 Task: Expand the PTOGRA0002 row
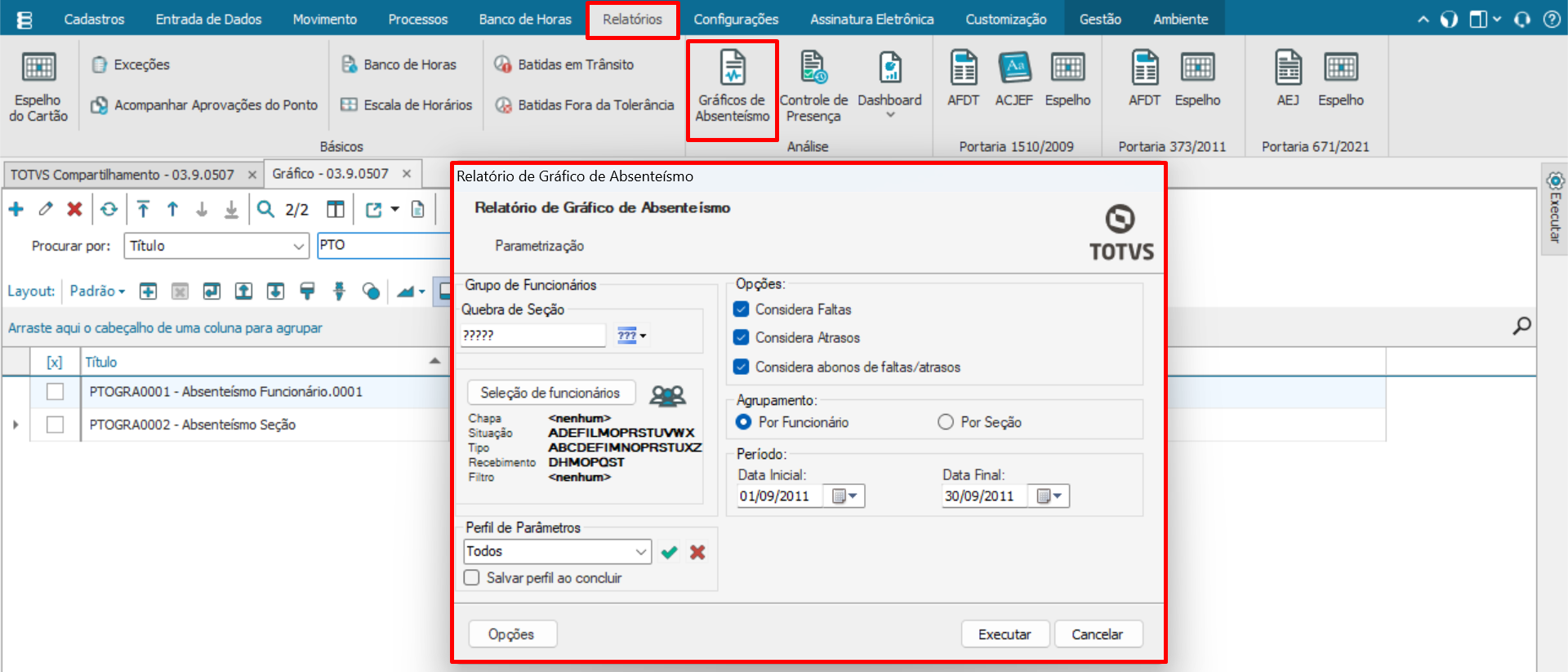(16, 425)
